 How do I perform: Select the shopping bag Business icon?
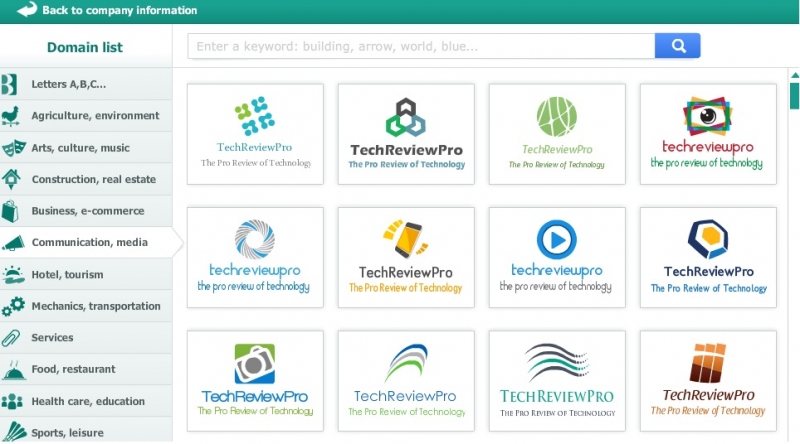(13, 211)
